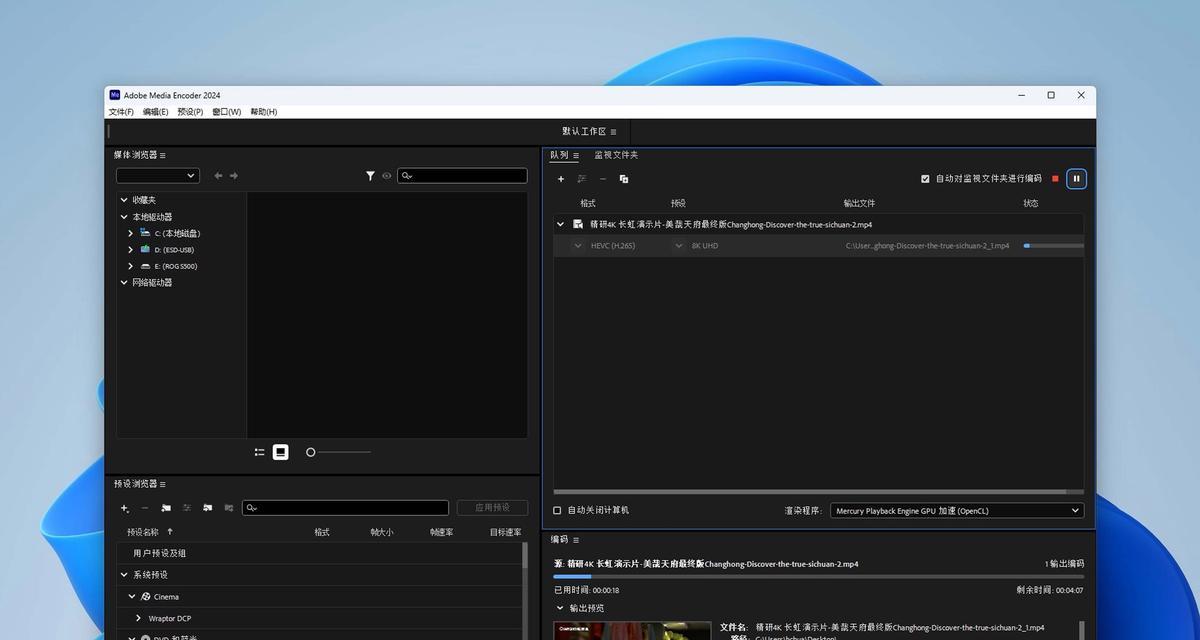The image size is (1200, 640).
Task: Duplicate the selected queue item
Action: tap(624, 179)
